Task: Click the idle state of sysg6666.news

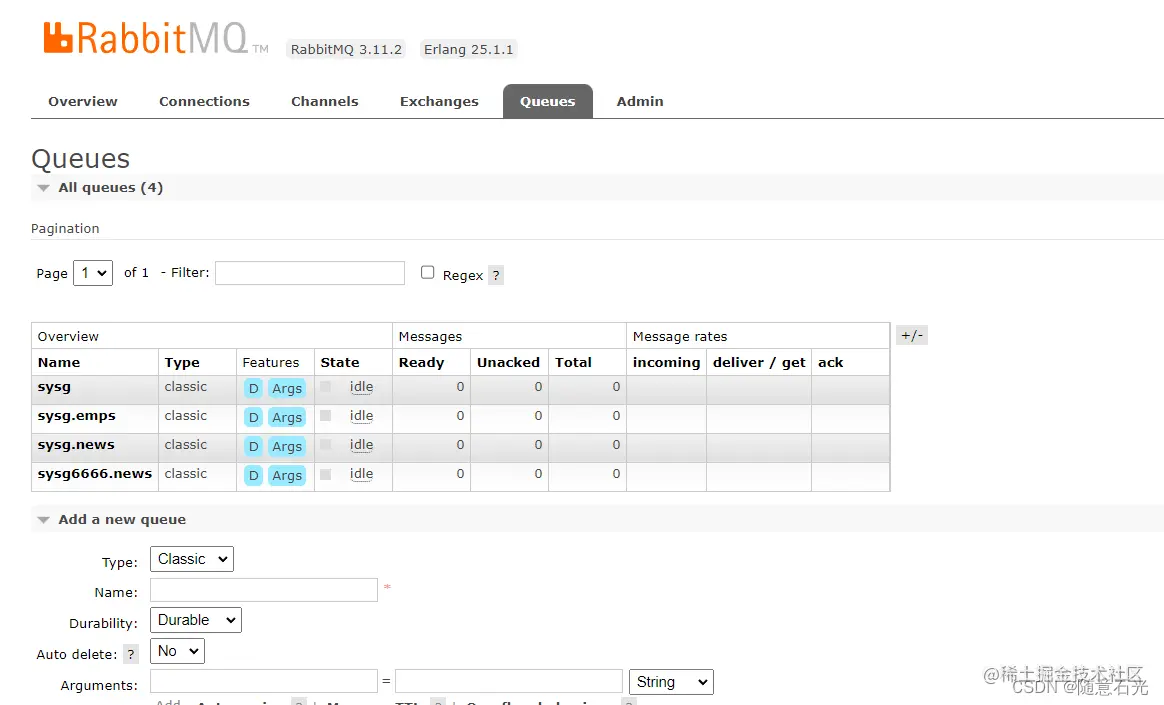Action: tap(362, 473)
